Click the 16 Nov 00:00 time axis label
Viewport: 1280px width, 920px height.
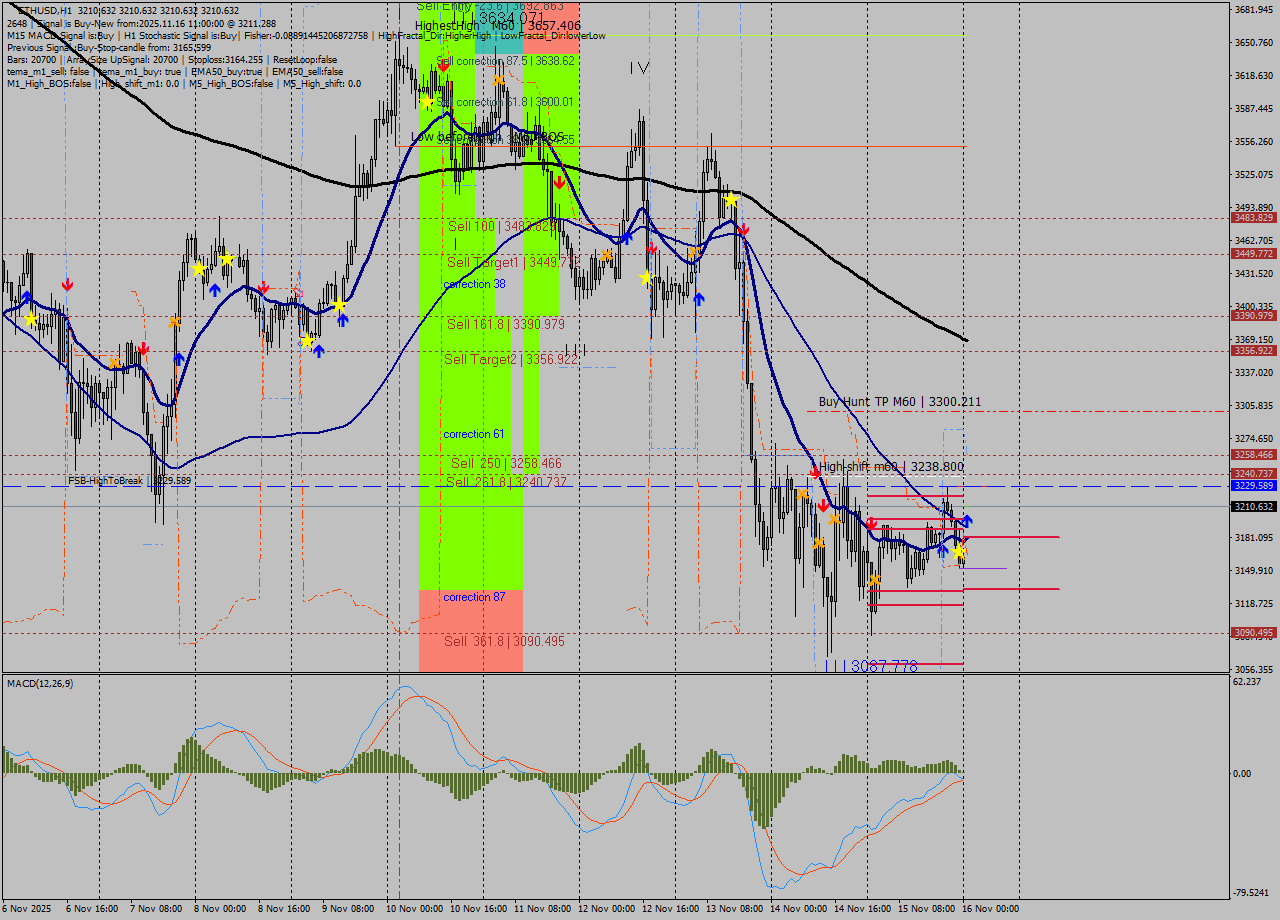[989, 909]
